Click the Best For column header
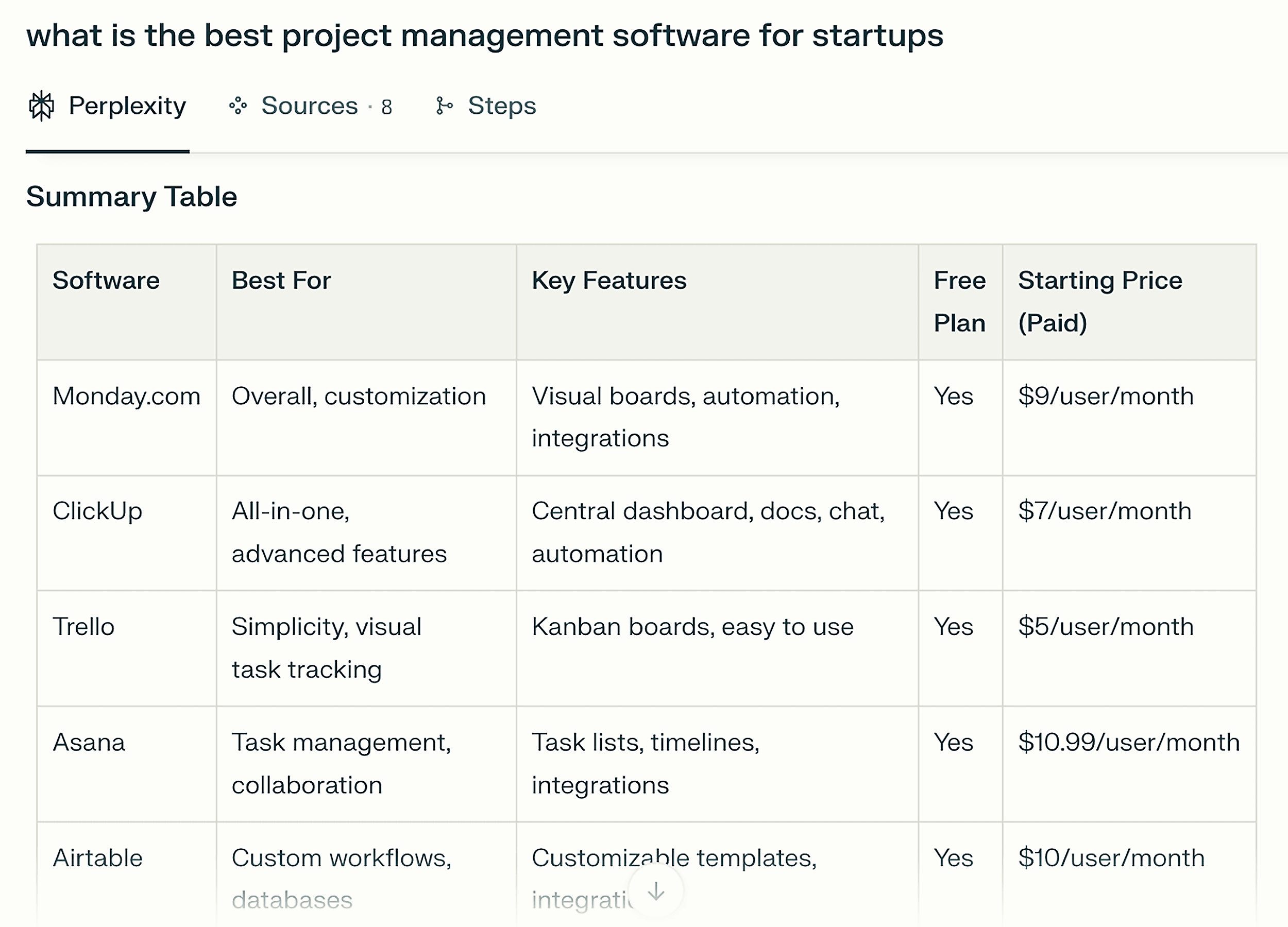This screenshot has height=927, width=1288. (281, 281)
